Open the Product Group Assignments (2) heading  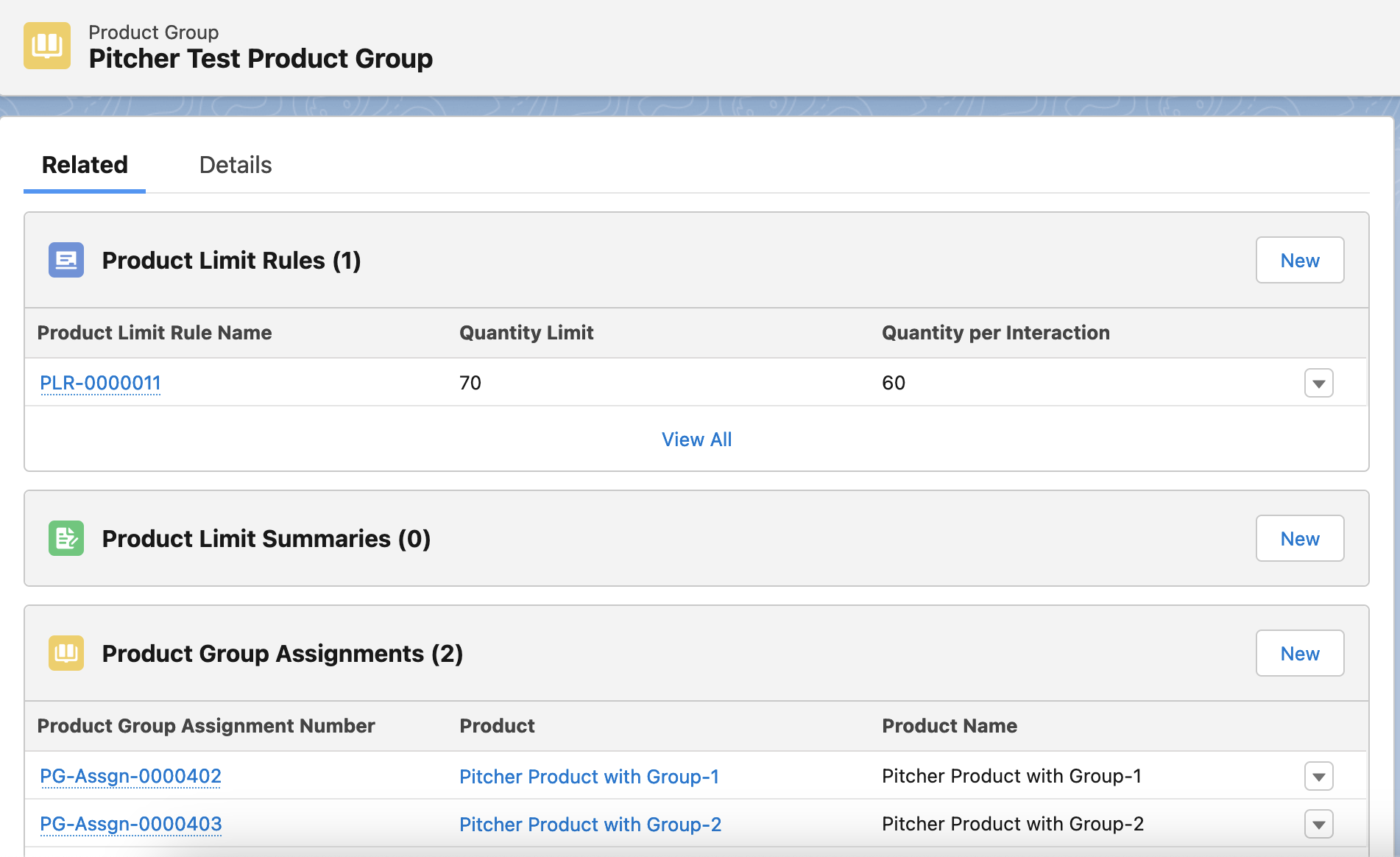(282, 654)
